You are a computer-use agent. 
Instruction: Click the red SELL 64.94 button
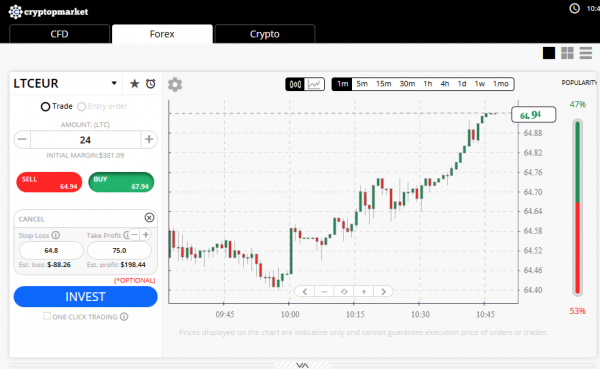[49, 182]
